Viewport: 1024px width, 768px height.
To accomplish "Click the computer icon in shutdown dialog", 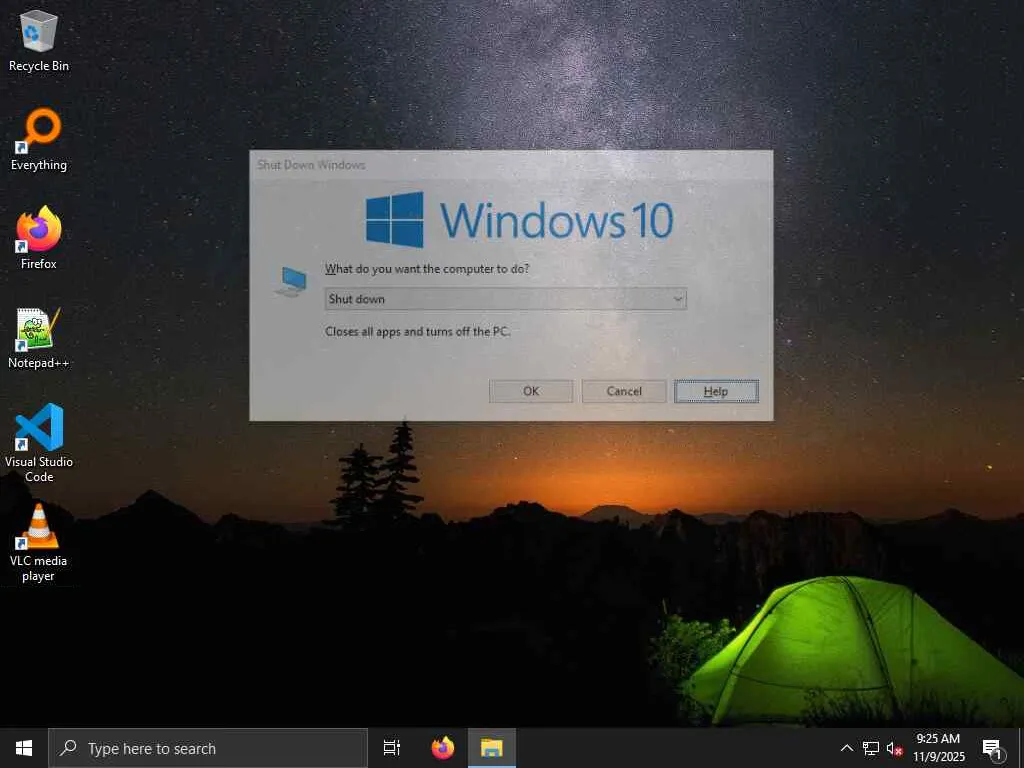I will click(291, 282).
